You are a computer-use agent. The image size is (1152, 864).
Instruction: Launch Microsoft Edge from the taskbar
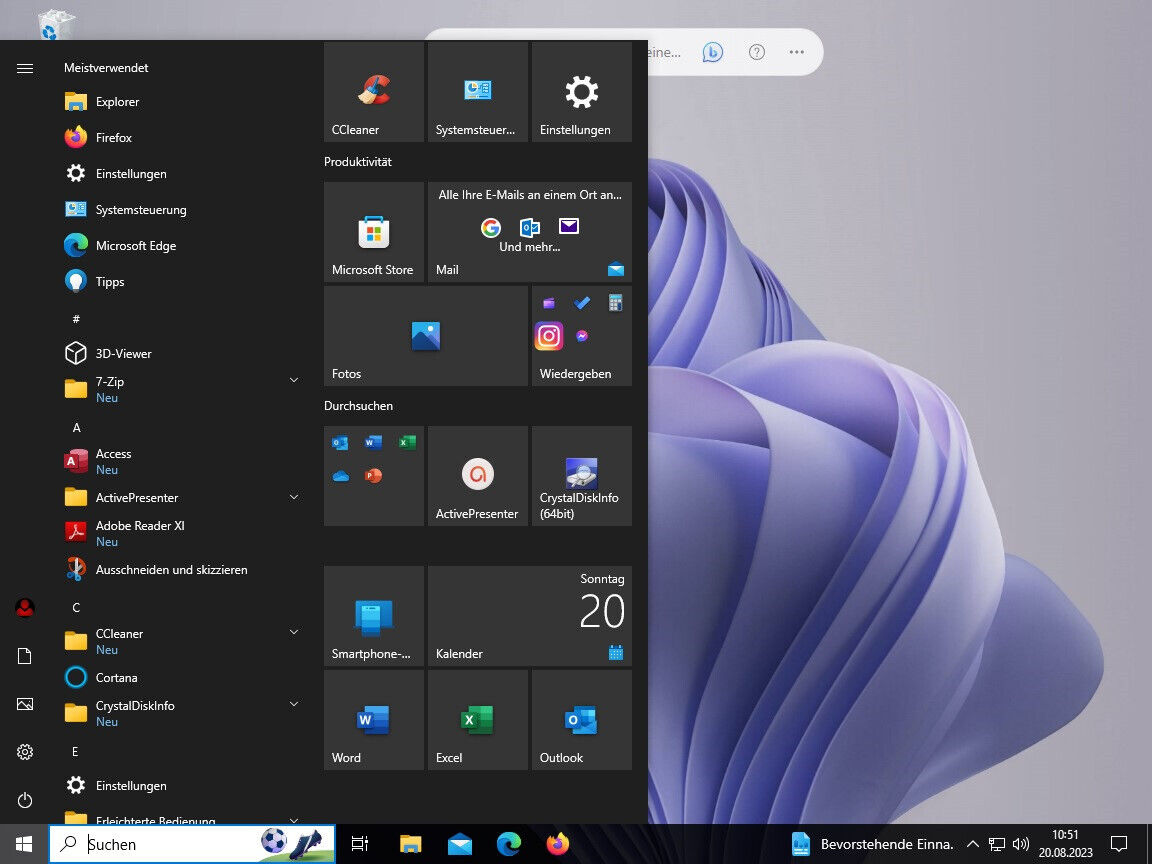(508, 844)
